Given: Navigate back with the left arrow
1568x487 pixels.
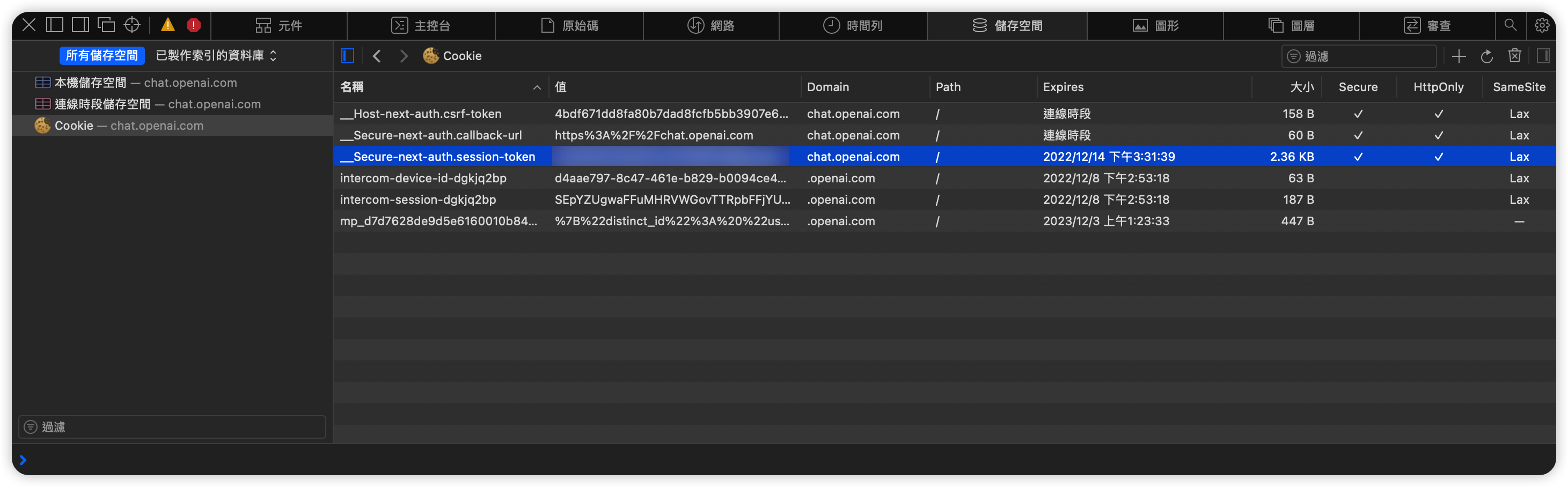Looking at the screenshot, I should (x=377, y=55).
